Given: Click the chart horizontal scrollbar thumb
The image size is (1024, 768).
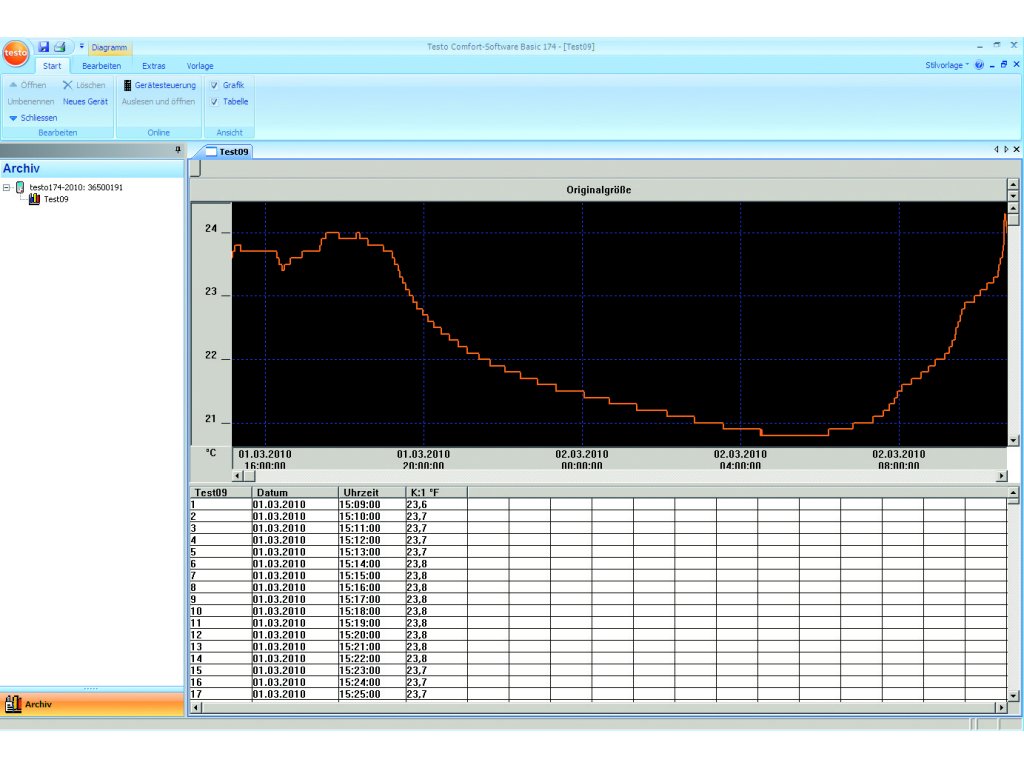Looking at the screenshot, I should pyautogui.click(x=249, y=476).
